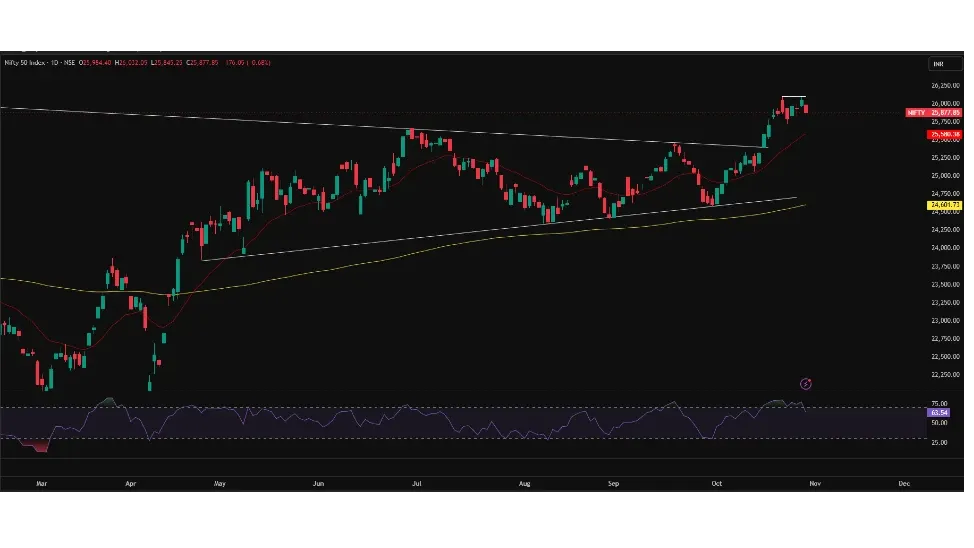Click the open price value O25,984.40
Image resolution: width=974 pixels, height=548 pixels.
click(x=95, y=63)
